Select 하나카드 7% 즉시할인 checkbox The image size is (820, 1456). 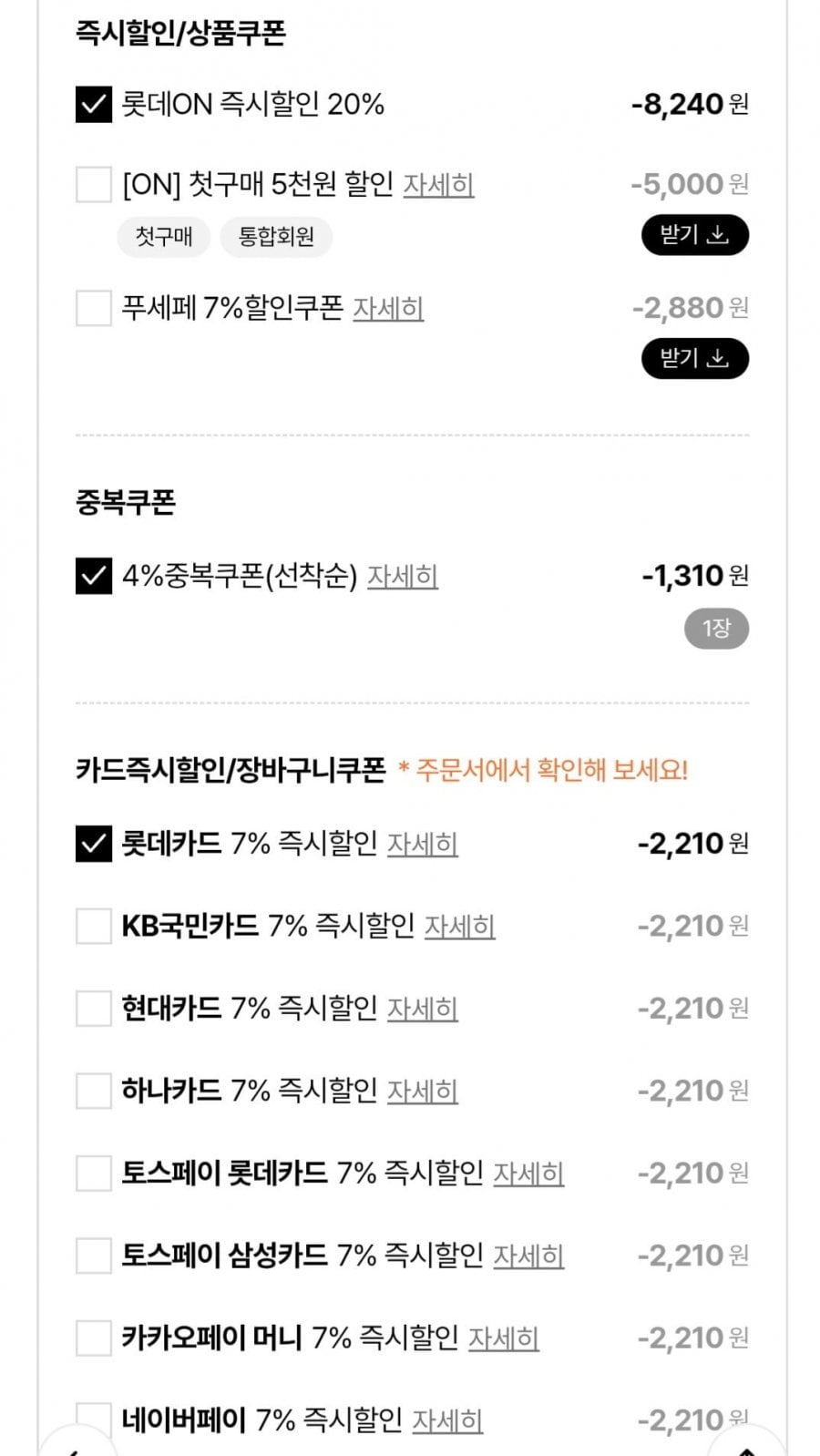93,1091
